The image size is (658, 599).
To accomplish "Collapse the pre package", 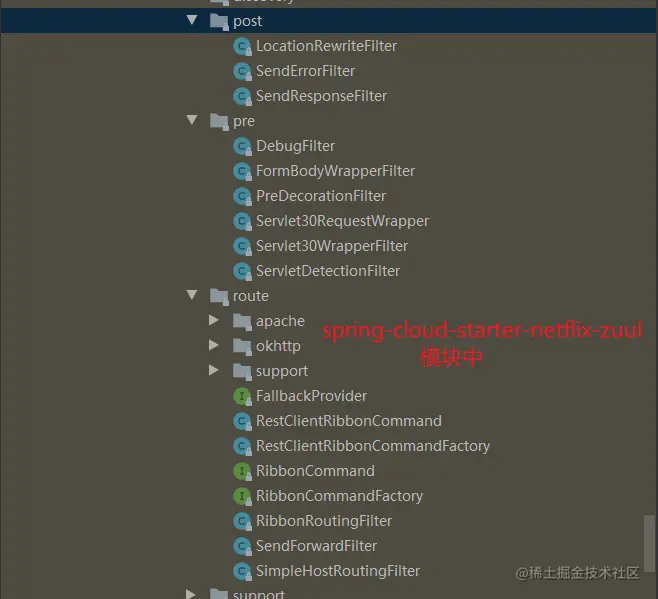I will (x=192, y=120).
